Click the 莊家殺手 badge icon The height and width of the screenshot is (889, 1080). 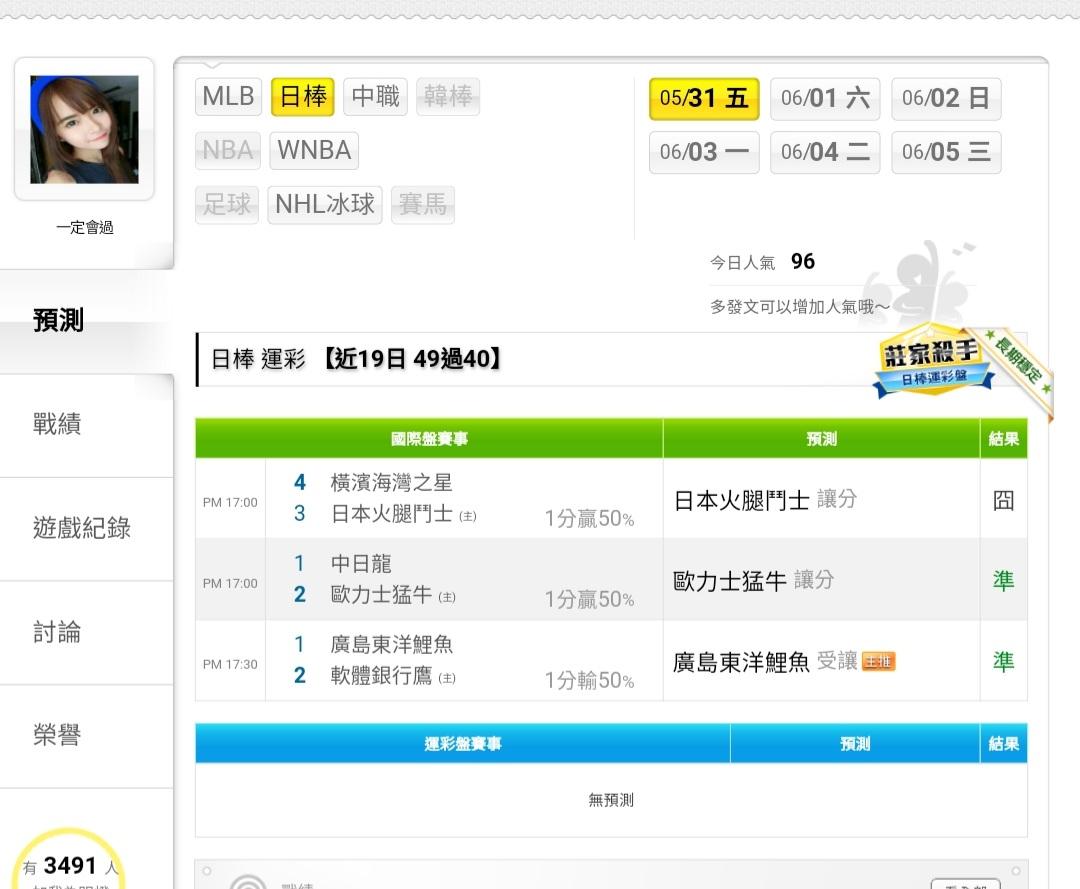pyautogui.click(x=933, y=362)
